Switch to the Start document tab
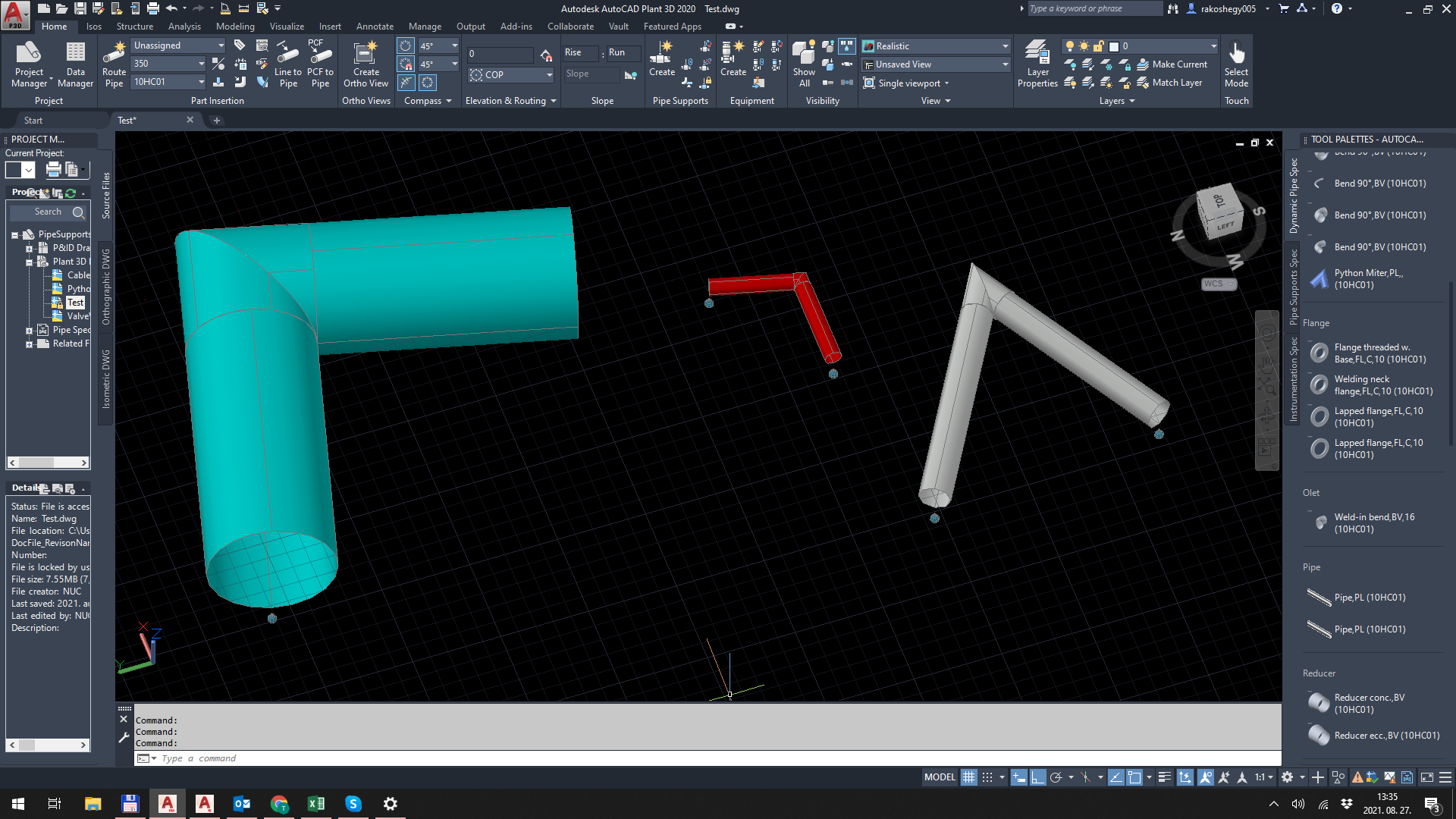This screenshot has width=1456, height=819. (33, 121)
